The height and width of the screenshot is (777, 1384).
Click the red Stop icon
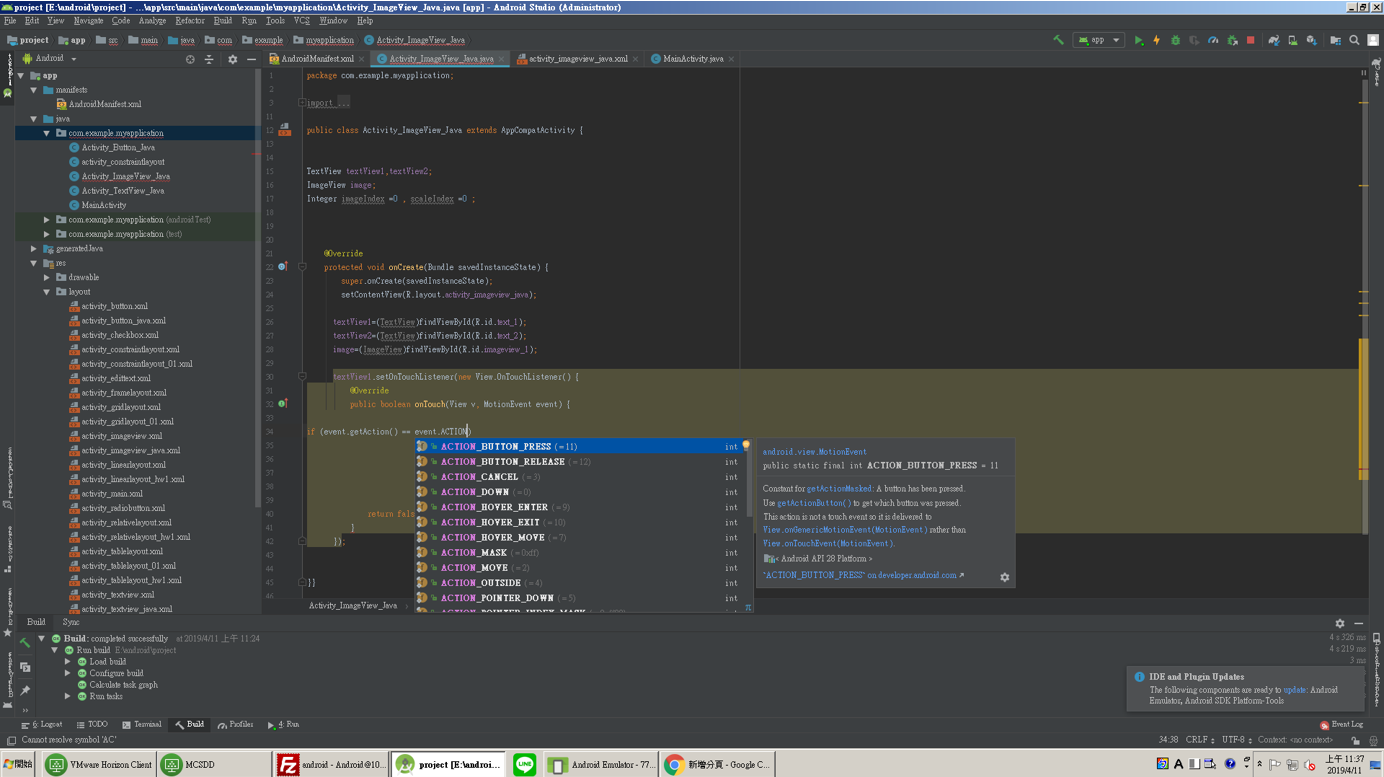(x=1250, y=40)
